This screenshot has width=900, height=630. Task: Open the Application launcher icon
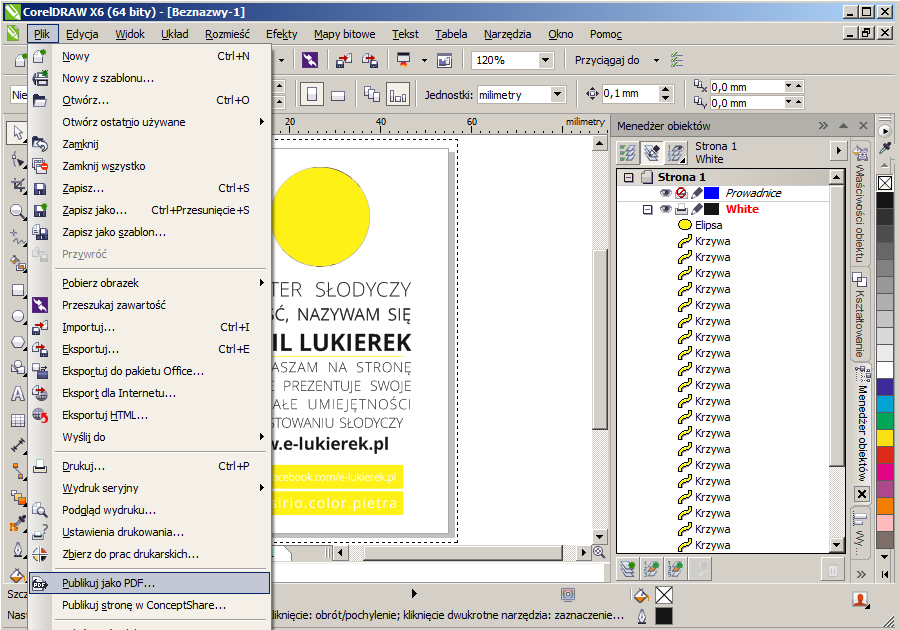(x=404, y=60)
